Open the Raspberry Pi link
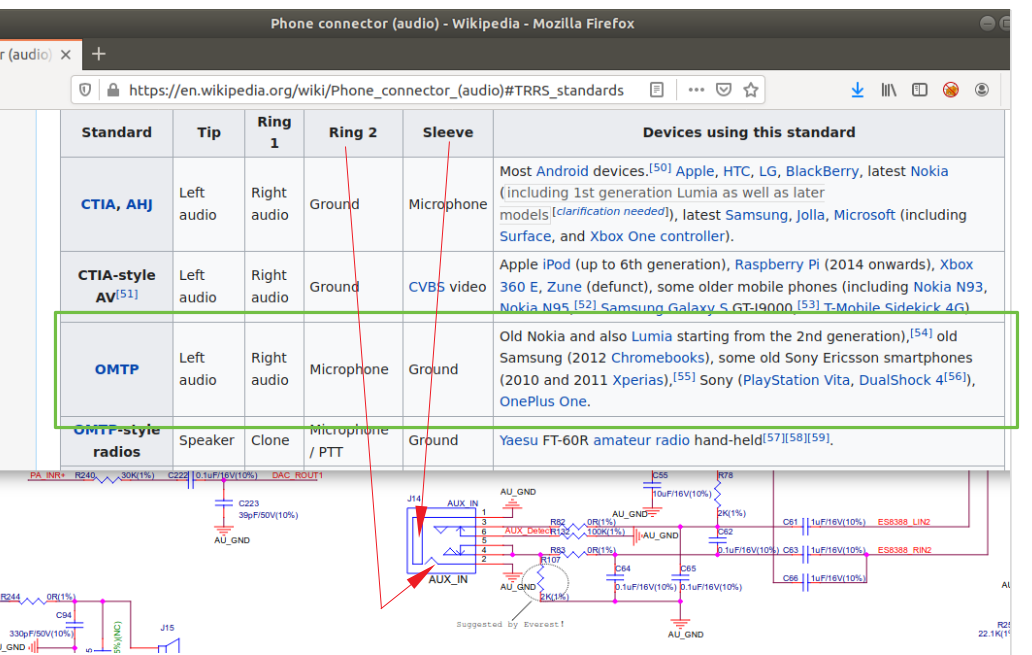The image size is (1032, 655). tap(777, 265)
